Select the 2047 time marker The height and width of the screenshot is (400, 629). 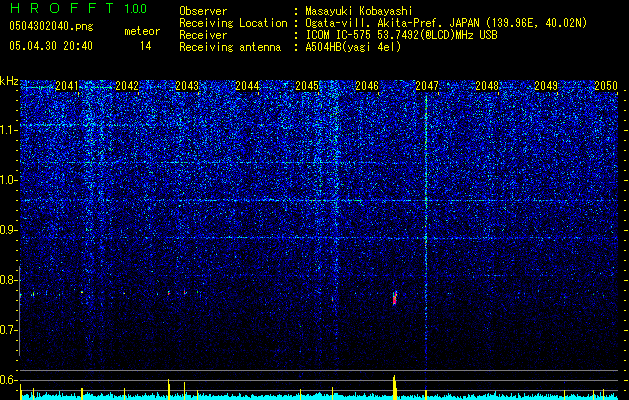(427, 86)
